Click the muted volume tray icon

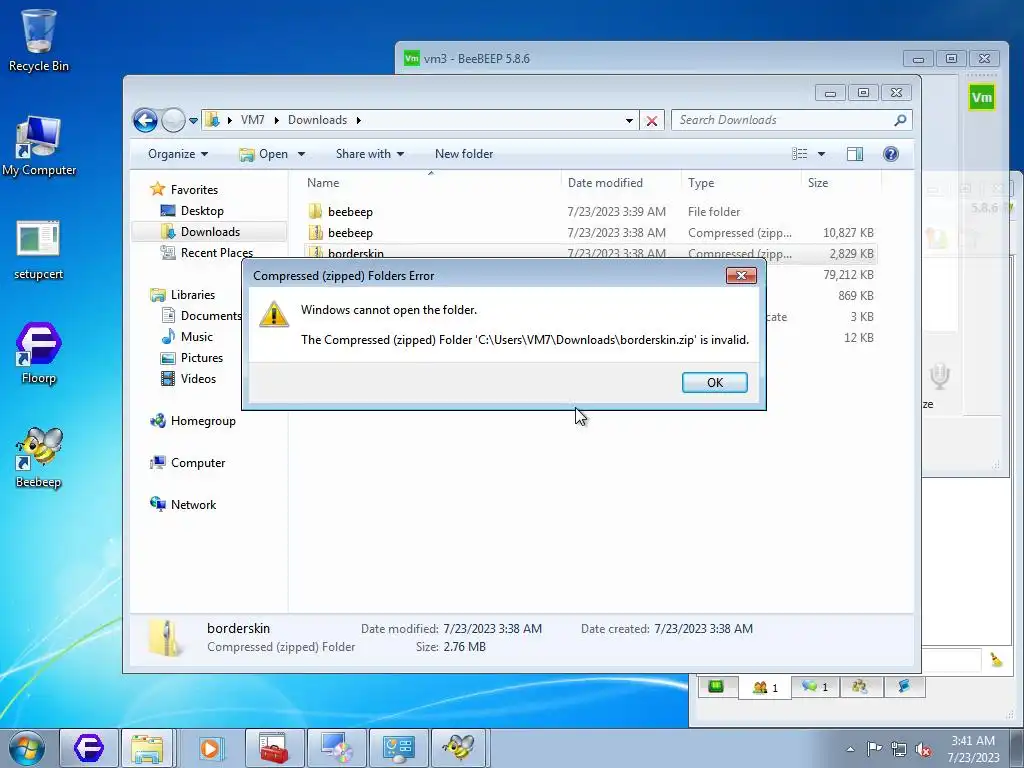point(923,749)
